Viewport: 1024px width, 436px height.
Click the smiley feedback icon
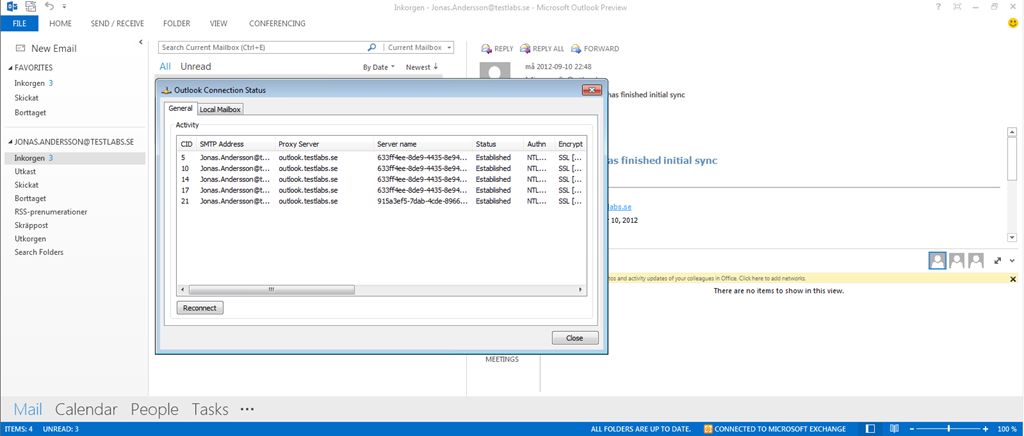(x=1013, y=23)
